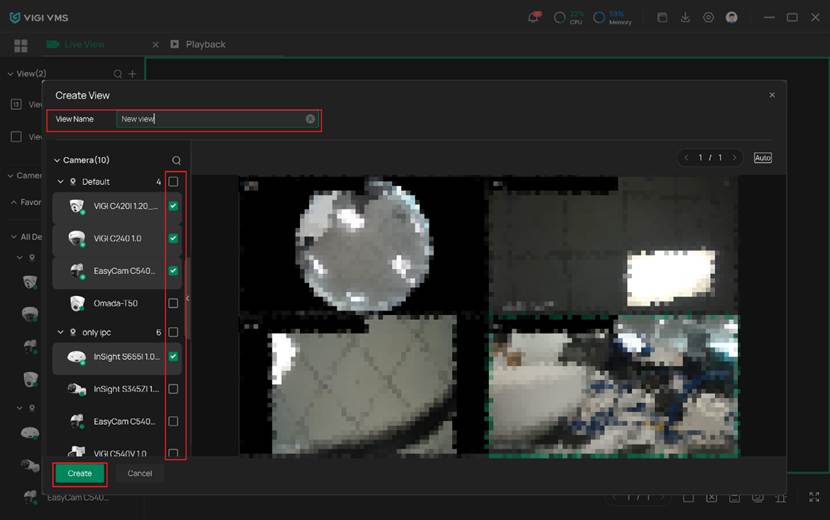Open the settings gear in title bar
Screen dimensions: 830x520
(708, 17)
